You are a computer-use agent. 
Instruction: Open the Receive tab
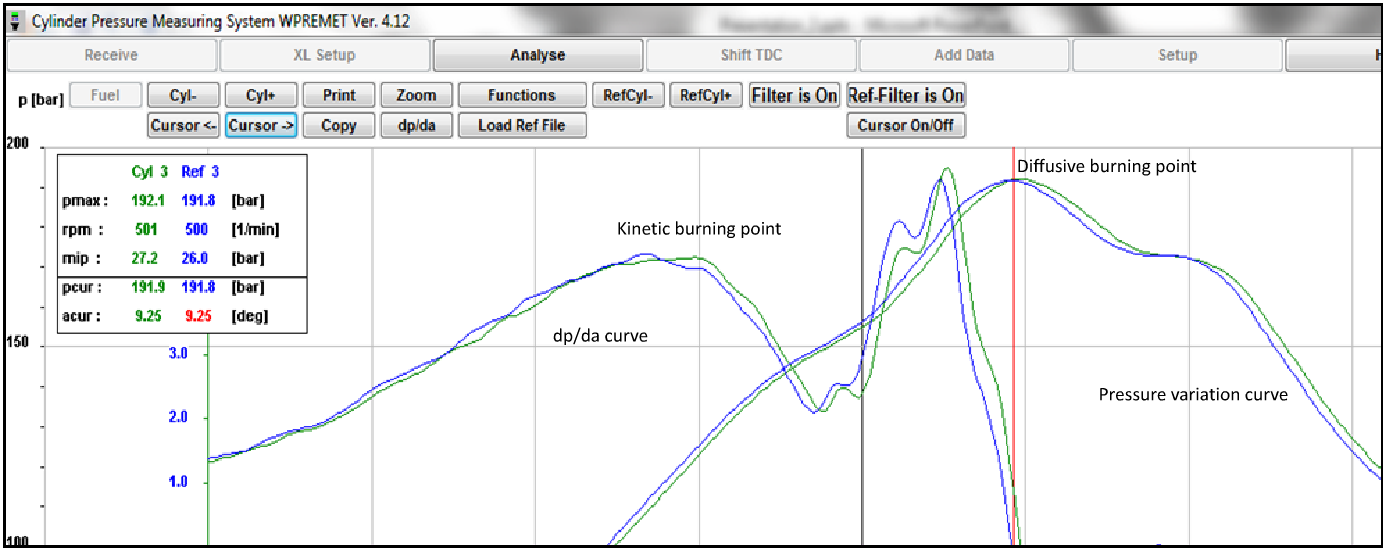click(x=111, y=55)
